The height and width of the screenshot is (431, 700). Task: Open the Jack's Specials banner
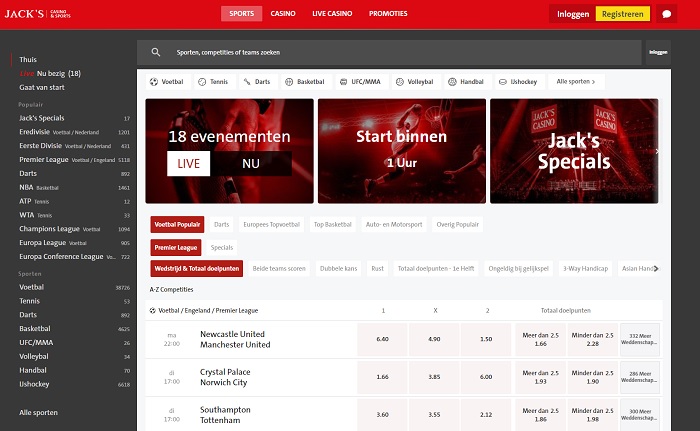point(574,151)
